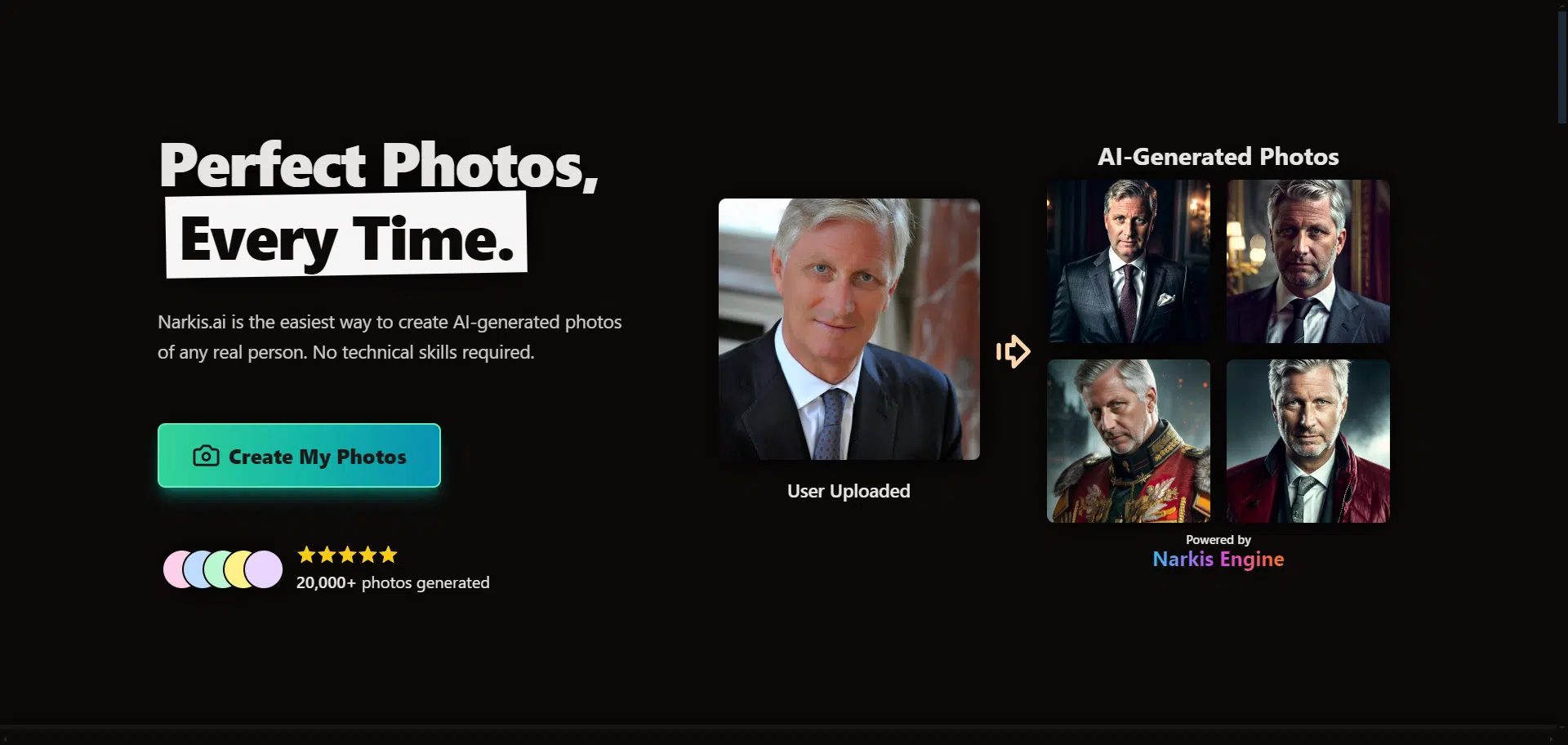Click the Create My Photos button
The image size is (1568, 745).
pyautogui.click(x=299, y=456)
